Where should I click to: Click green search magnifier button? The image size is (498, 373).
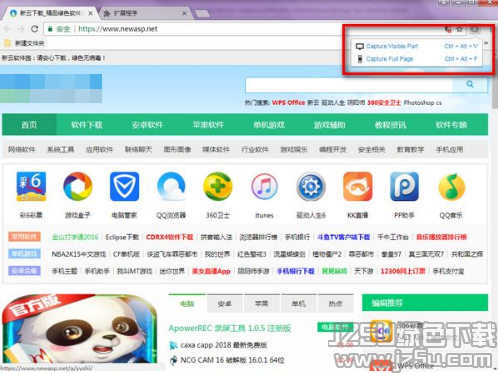pos(470,84)
